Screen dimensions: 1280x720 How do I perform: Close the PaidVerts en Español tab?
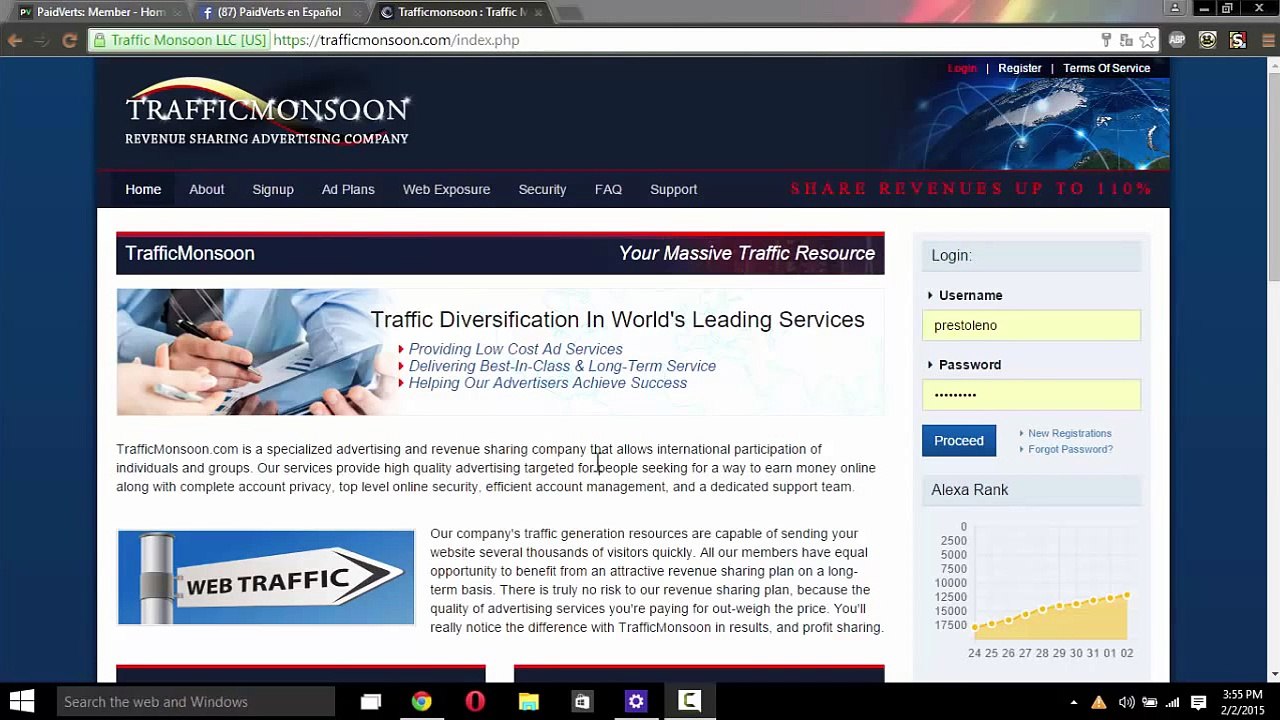coord(358,13)
